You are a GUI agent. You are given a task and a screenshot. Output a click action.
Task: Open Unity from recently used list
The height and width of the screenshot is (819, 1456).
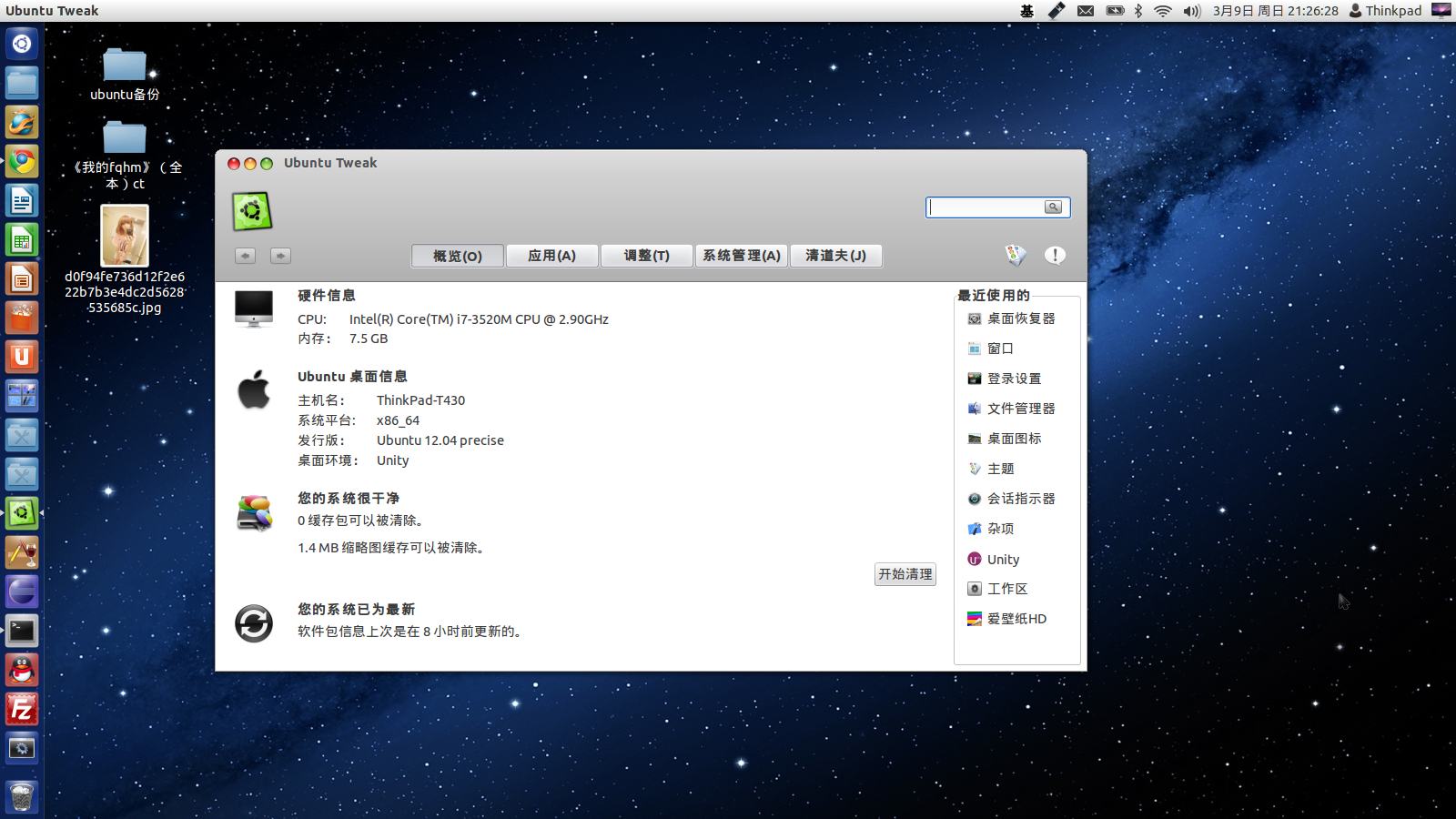[993, 560]
